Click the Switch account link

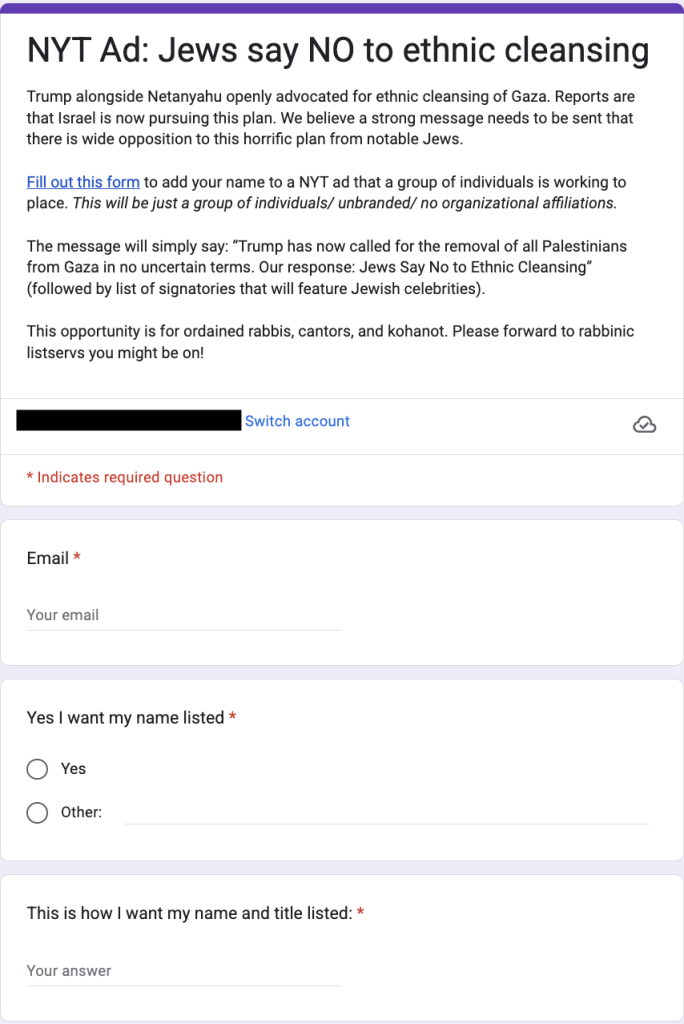pyautogui.click(x=297, y=421)
